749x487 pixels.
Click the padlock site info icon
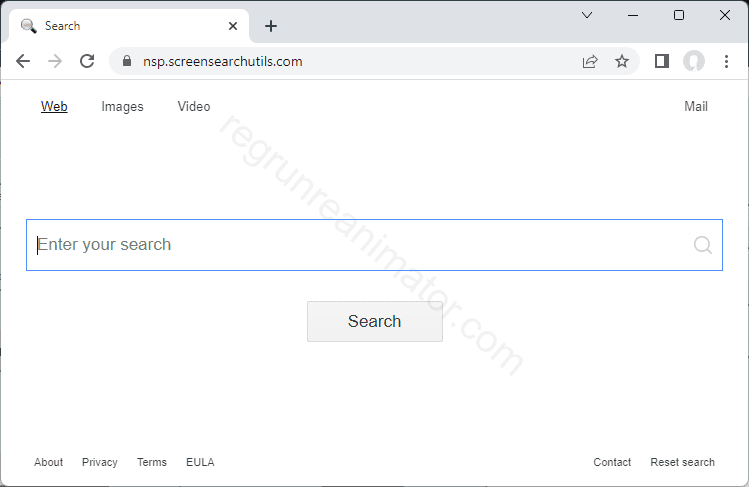[x=126, y=61]
